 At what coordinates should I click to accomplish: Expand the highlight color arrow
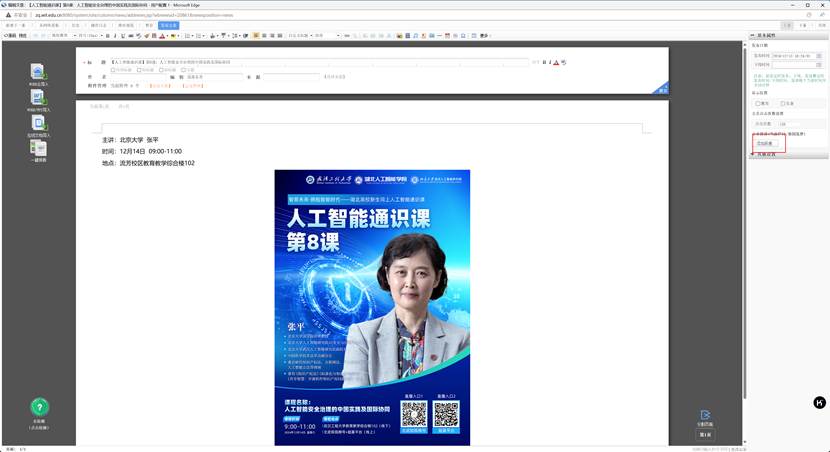click(178, 35)
